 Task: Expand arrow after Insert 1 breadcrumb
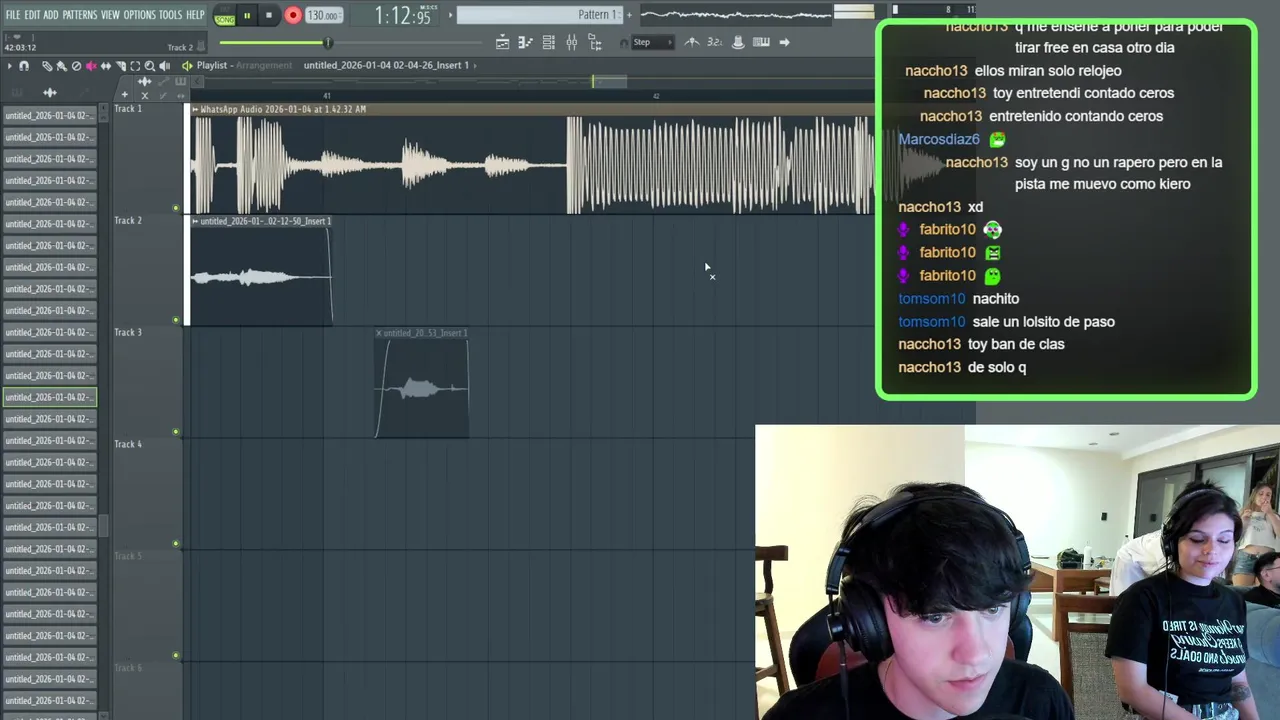pyautogui.click(x=474, y=65)
